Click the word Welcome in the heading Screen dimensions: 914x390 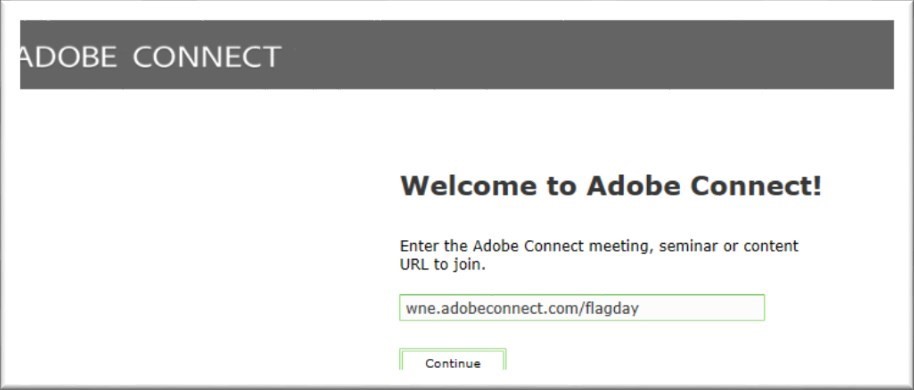coord(469,185)
